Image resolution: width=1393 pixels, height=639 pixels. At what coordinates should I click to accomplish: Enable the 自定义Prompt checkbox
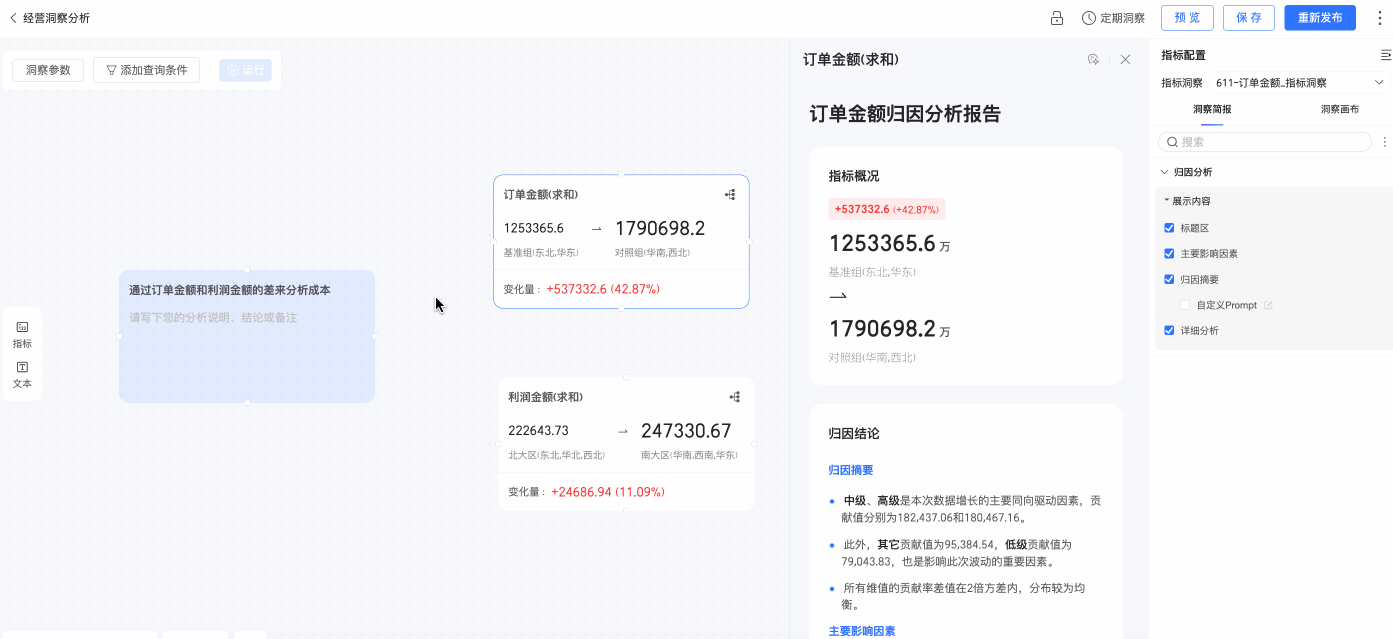pyautogui.click(x=1185, y=305)
